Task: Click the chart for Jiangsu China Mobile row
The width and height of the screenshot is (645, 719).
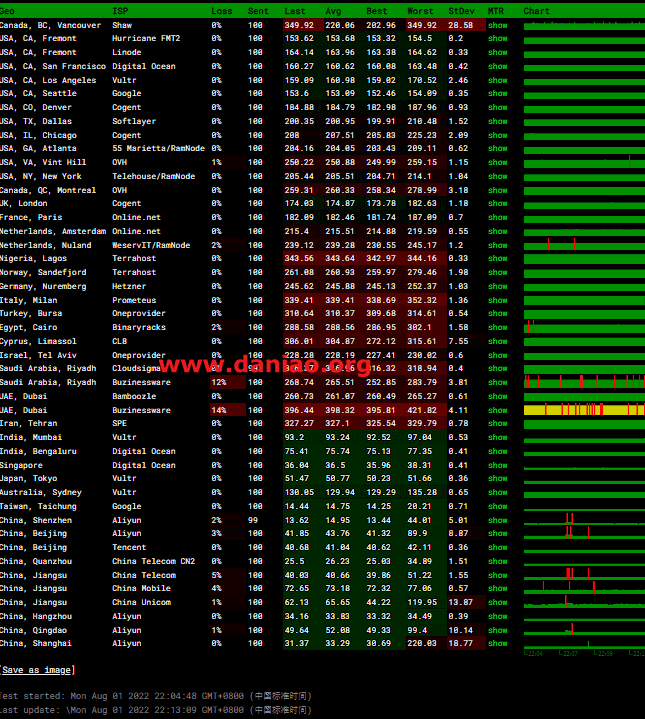Action: [x=584, y=588]
